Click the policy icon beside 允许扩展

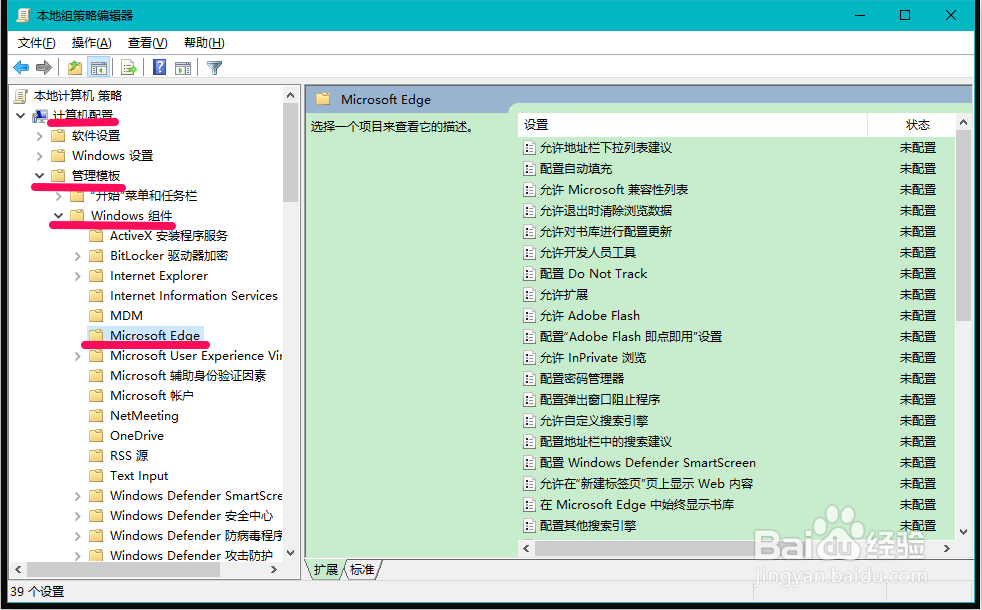529,295
